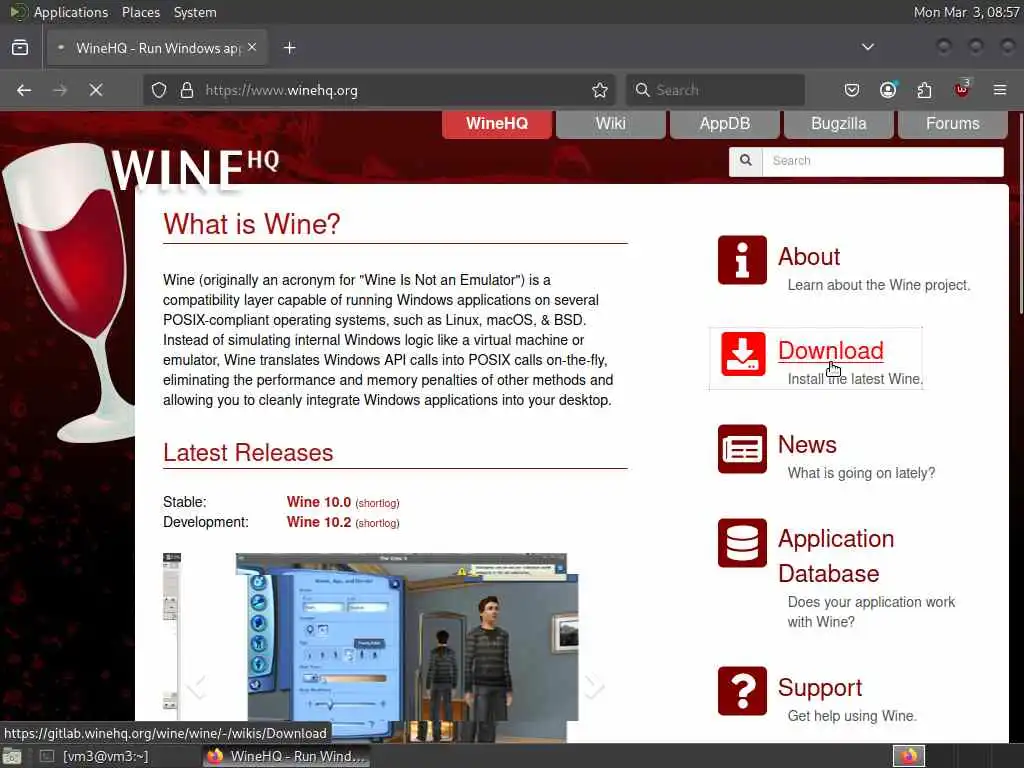The width and height of the screenshot is (1024, 768).
Task: Open the Wine 10.2 development release link
Action: click(319, 522)
